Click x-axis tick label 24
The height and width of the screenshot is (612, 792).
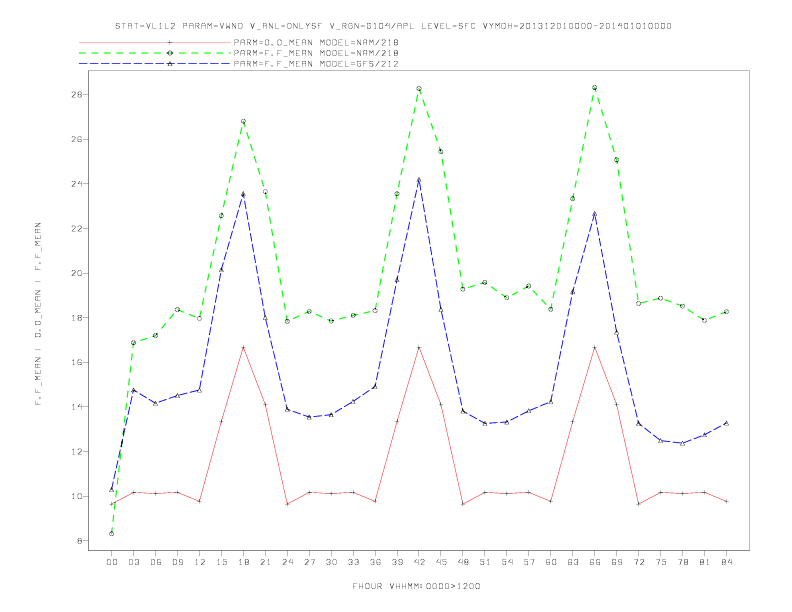287,562
